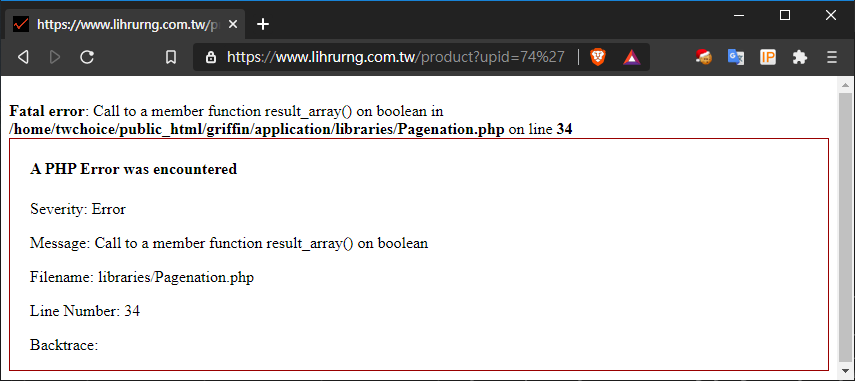The width and height of the screenshot is (855, 381).
Task: Minimize the browser window
Action: coord(739,15)
